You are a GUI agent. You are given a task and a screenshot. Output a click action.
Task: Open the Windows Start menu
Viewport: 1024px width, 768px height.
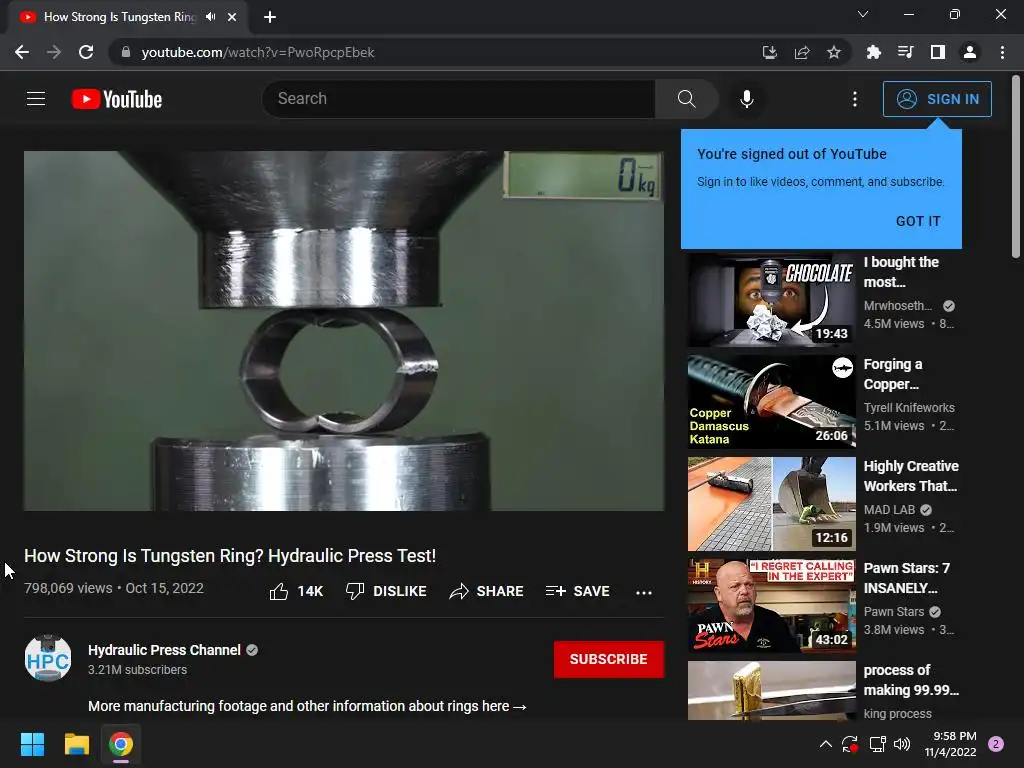click(32, 744)
